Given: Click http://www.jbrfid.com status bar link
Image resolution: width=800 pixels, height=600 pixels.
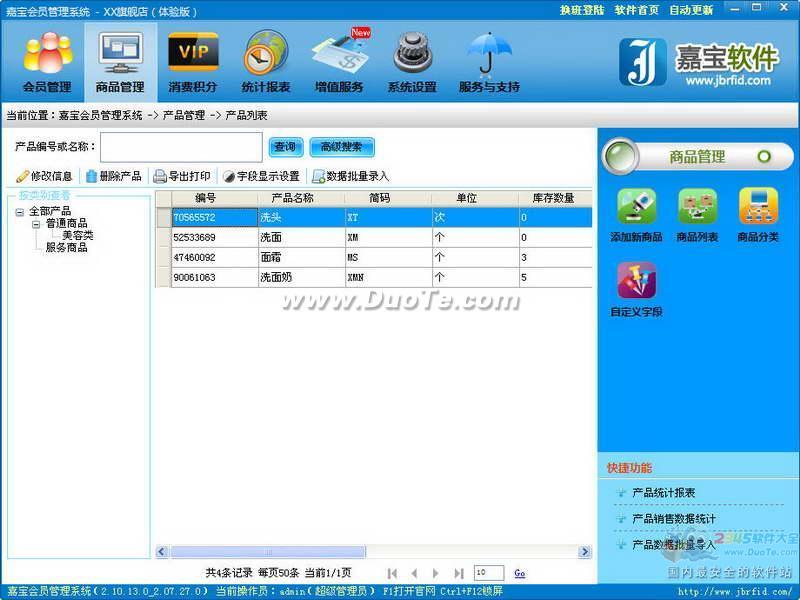Looking at the screenshot, I should [735, 592].
